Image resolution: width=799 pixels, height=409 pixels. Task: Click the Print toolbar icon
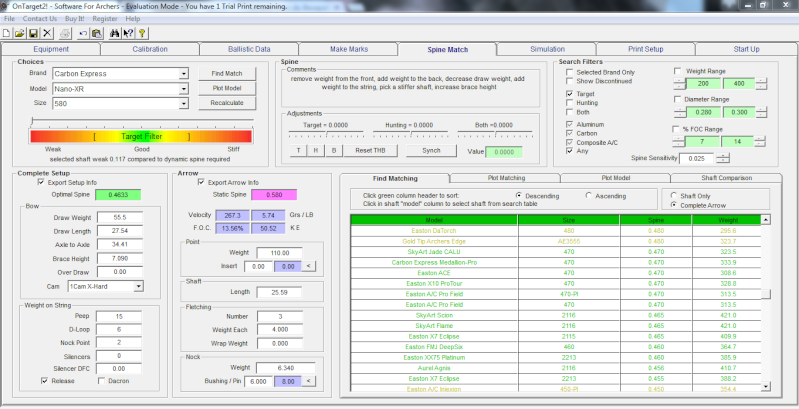(x=65, y=34)
